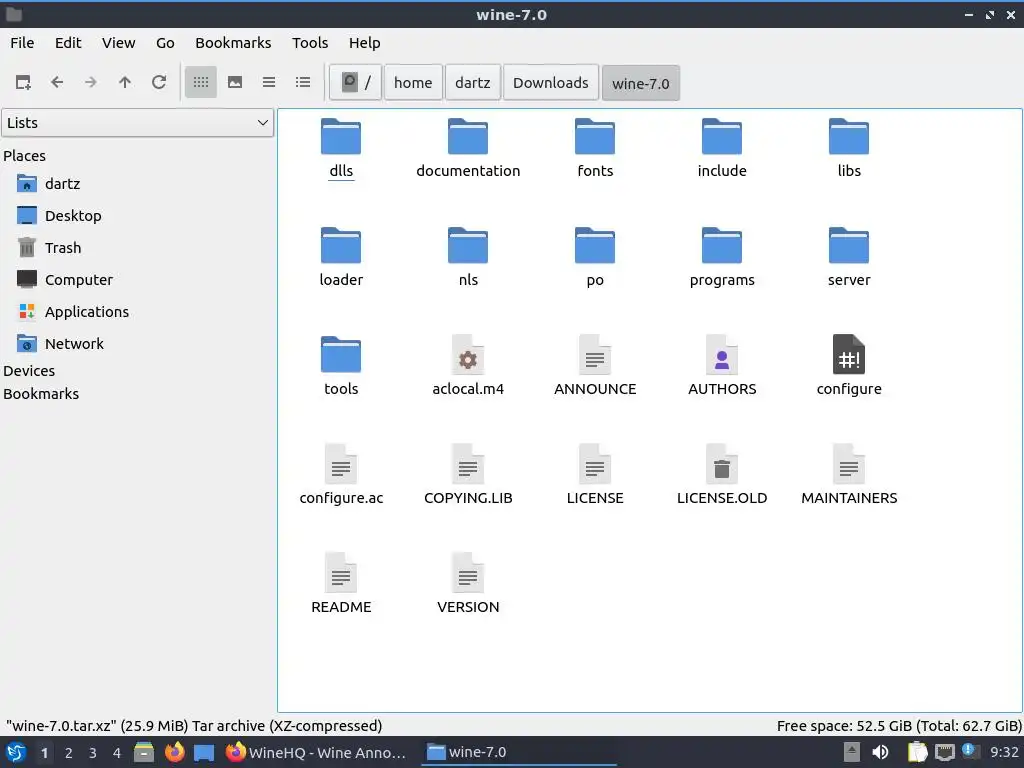Navigate to dartz in path bar
The width and height of the screenshot is (1024, 768).
coord(473,82)
